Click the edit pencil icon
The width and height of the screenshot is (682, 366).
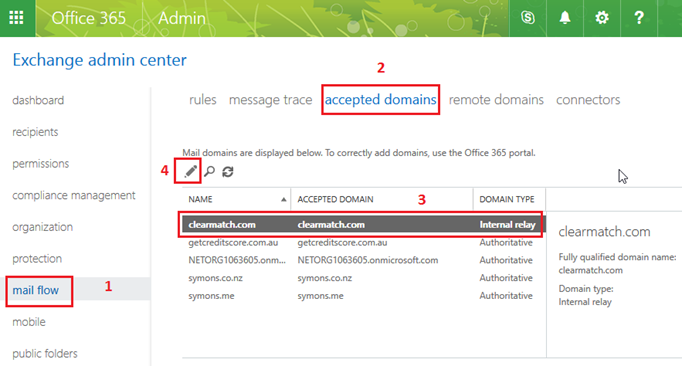point(190,171)
